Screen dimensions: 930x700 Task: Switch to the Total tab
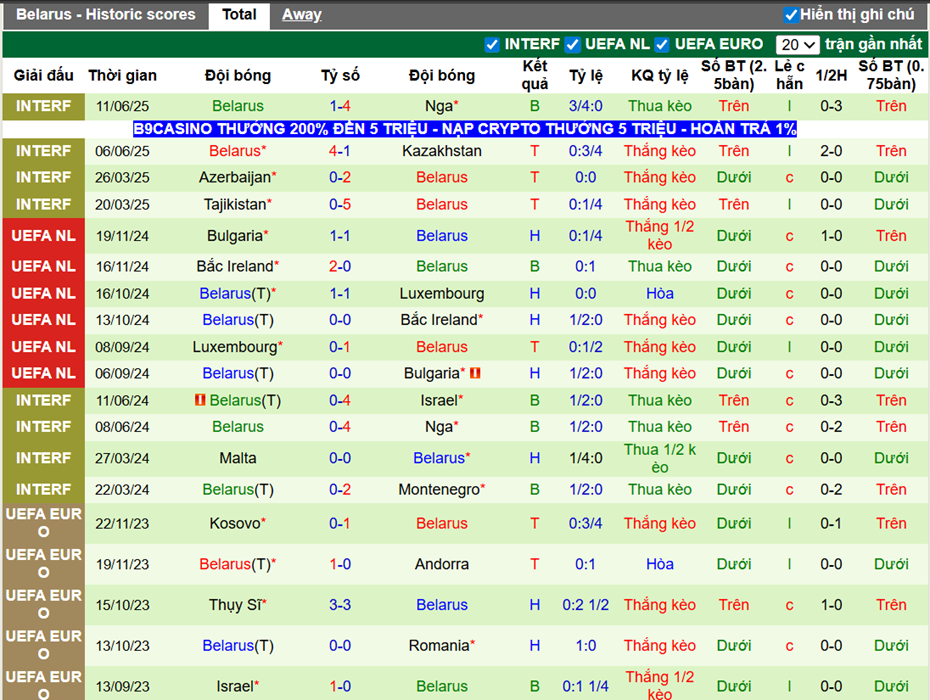[x=239, y=15]
